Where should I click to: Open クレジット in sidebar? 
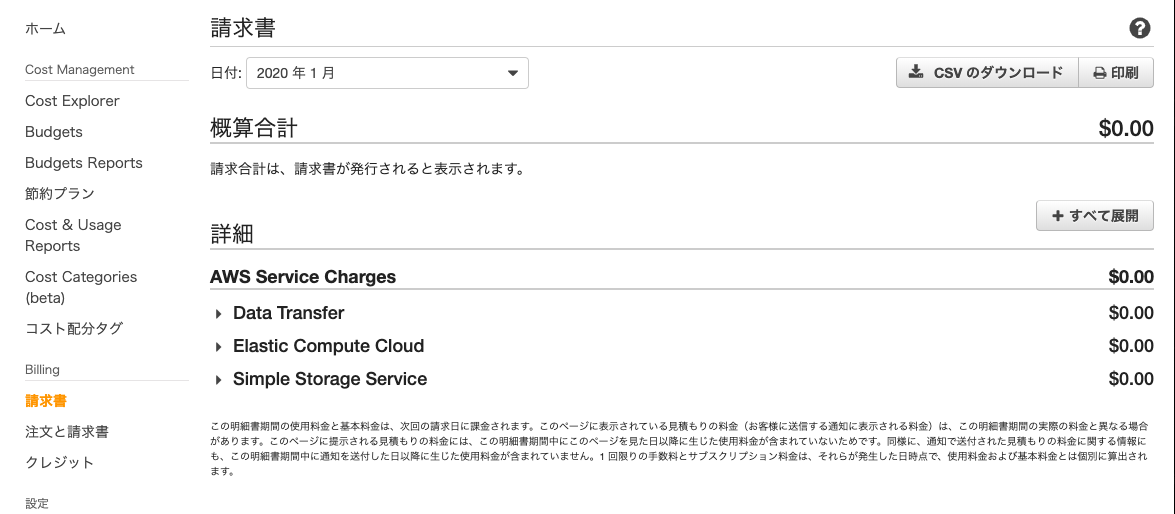coord(60,462)
